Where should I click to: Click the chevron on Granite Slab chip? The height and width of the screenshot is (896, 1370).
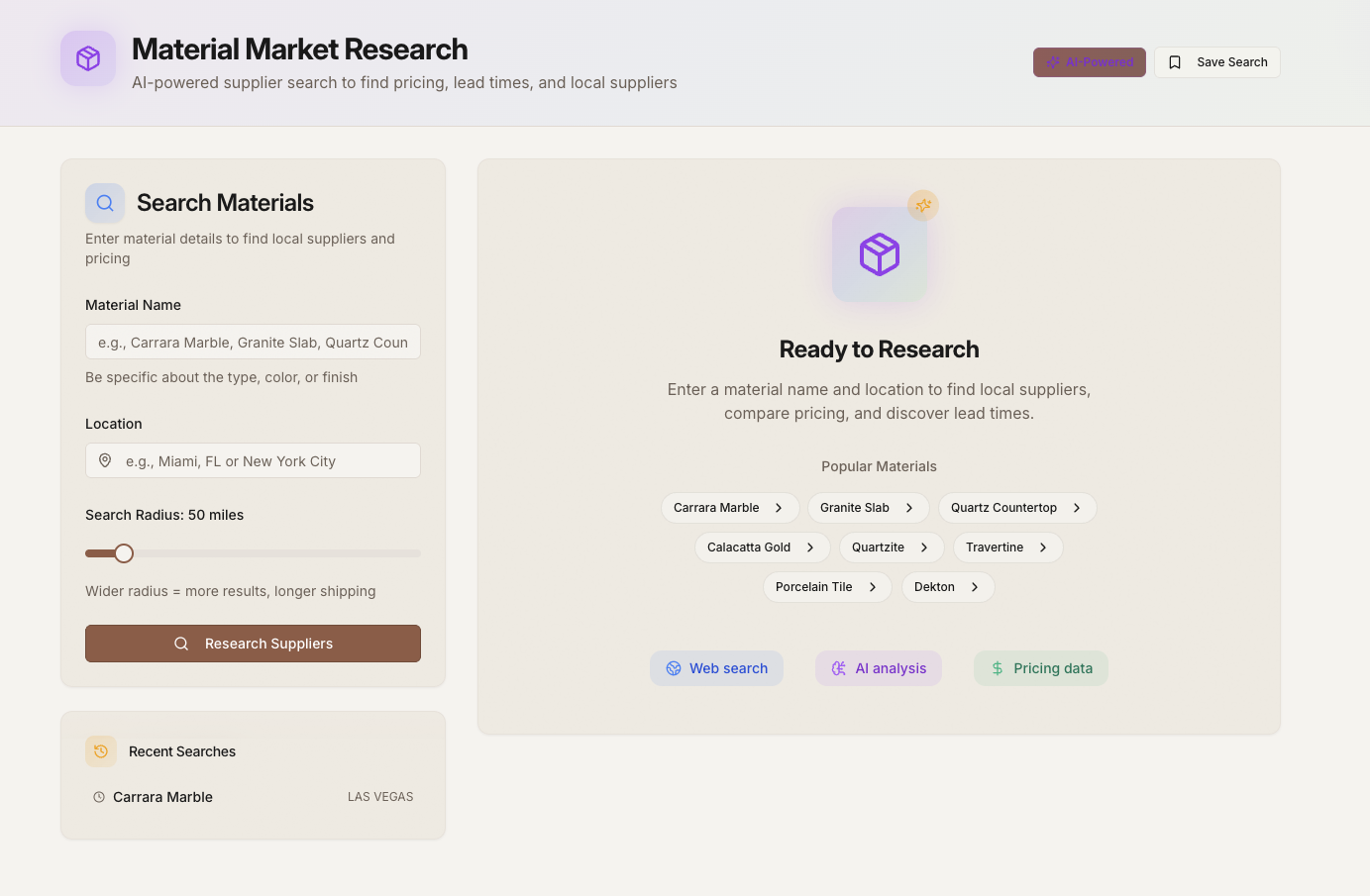coord(909,508)
